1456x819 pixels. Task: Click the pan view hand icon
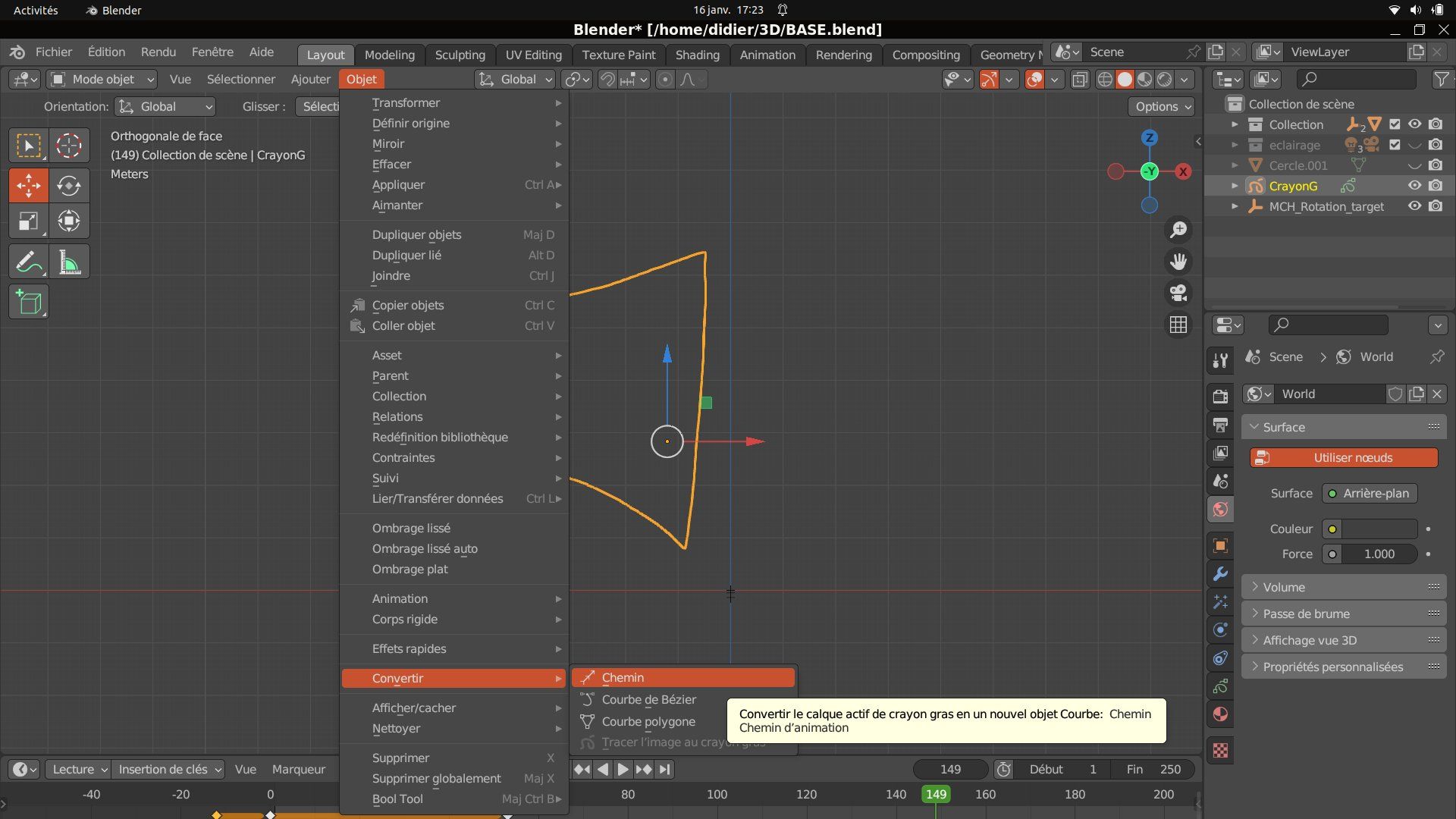pos(1178,262)
